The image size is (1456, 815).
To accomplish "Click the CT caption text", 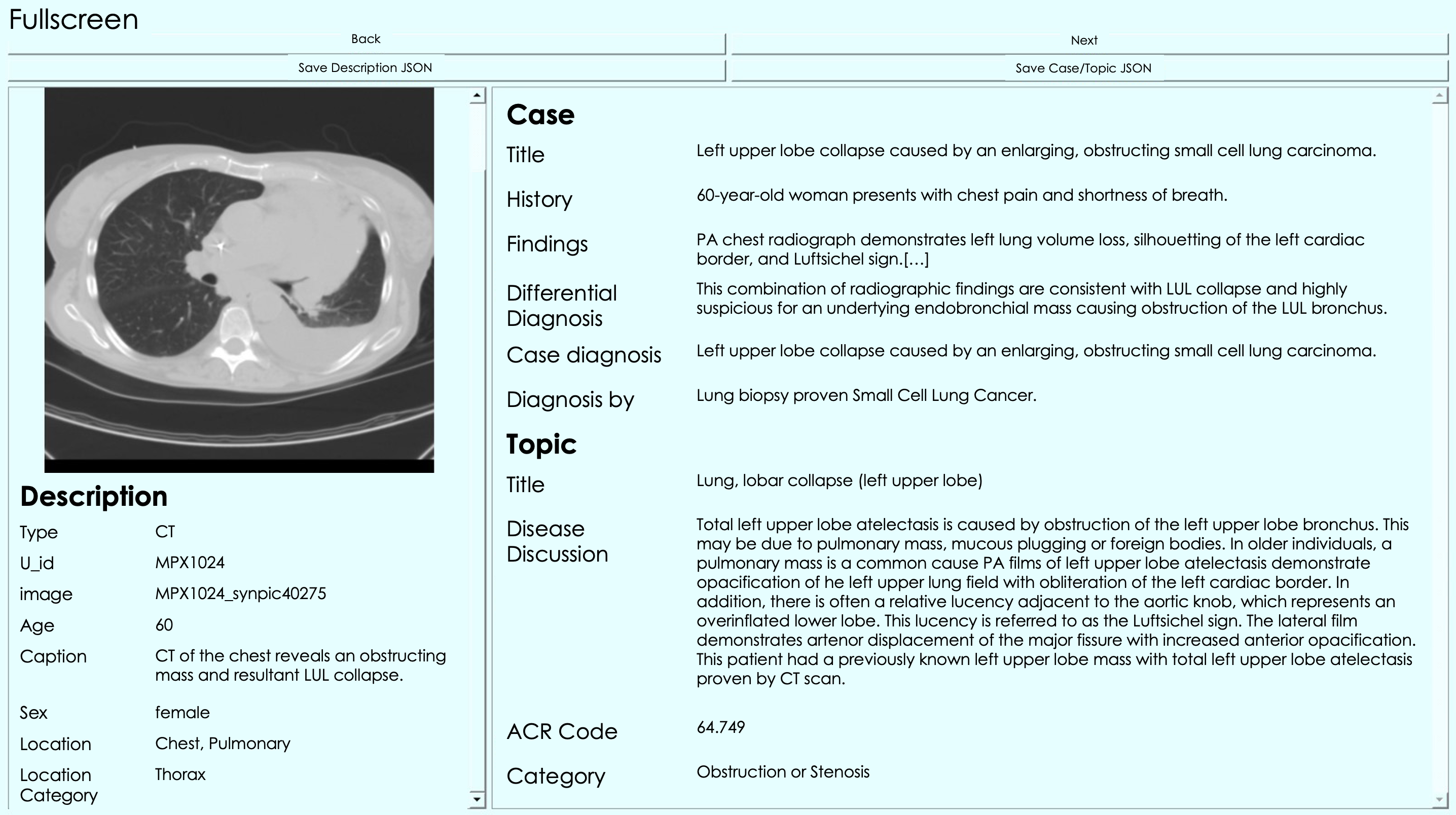I will [300, 665].
